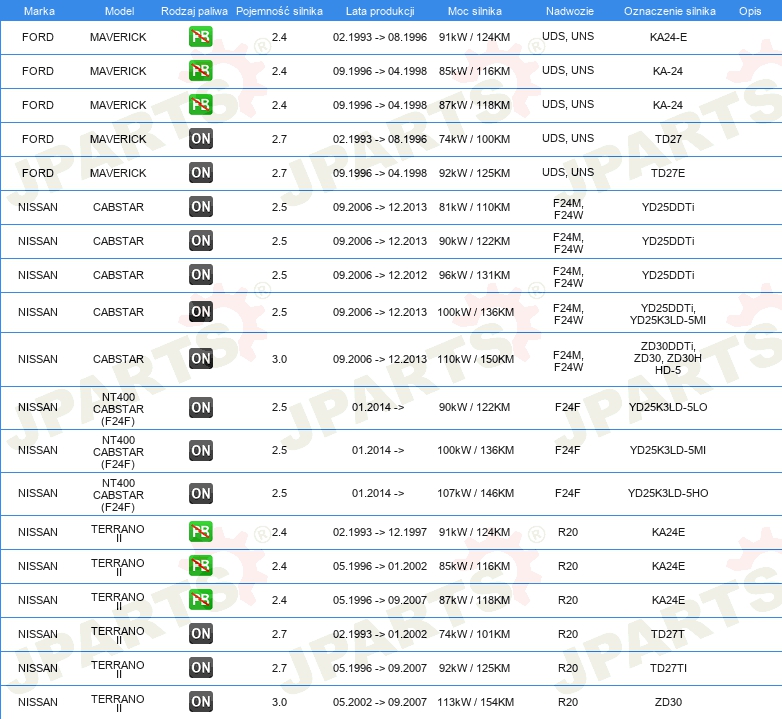The image size is (782, 719).
Task: Click the petrol PB icon in Ford Maverick KA24-E row
Action: point(200,37)
